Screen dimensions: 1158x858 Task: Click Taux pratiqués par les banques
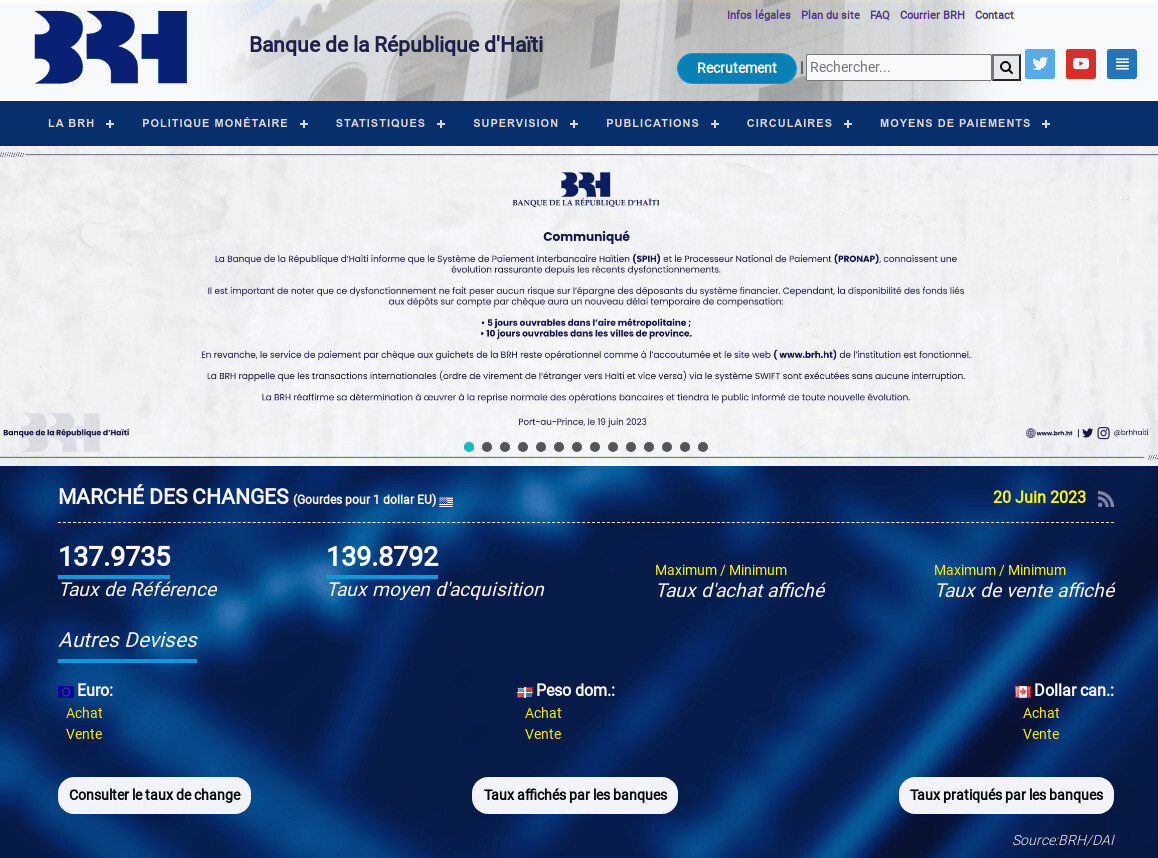[1006, 795]
